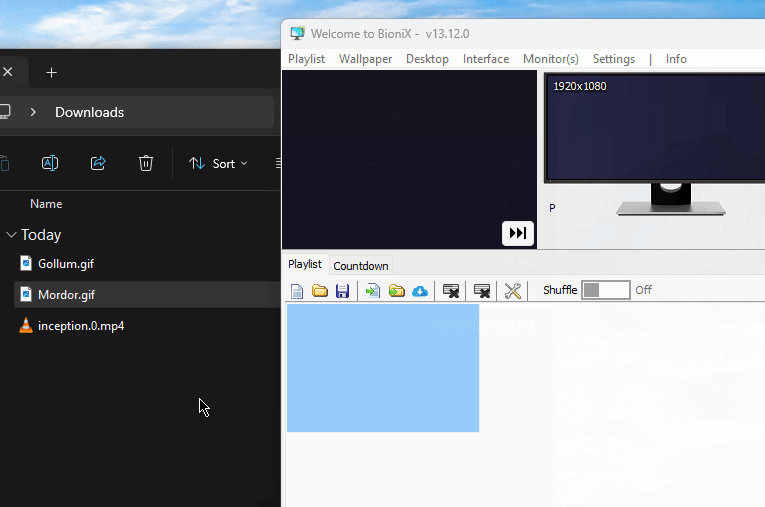Click the 1920x1080 monitor preview
The height and width of the screenshot is (507, 765).
tap(656, 128)
